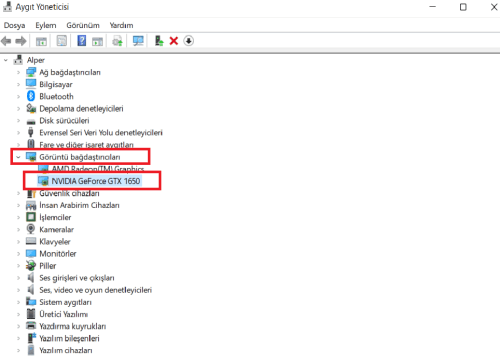Image resolution: width=500 pixels, height=363 pixels.
Task: Select the Kameralar tree item
Action: [x=56, y=229]
